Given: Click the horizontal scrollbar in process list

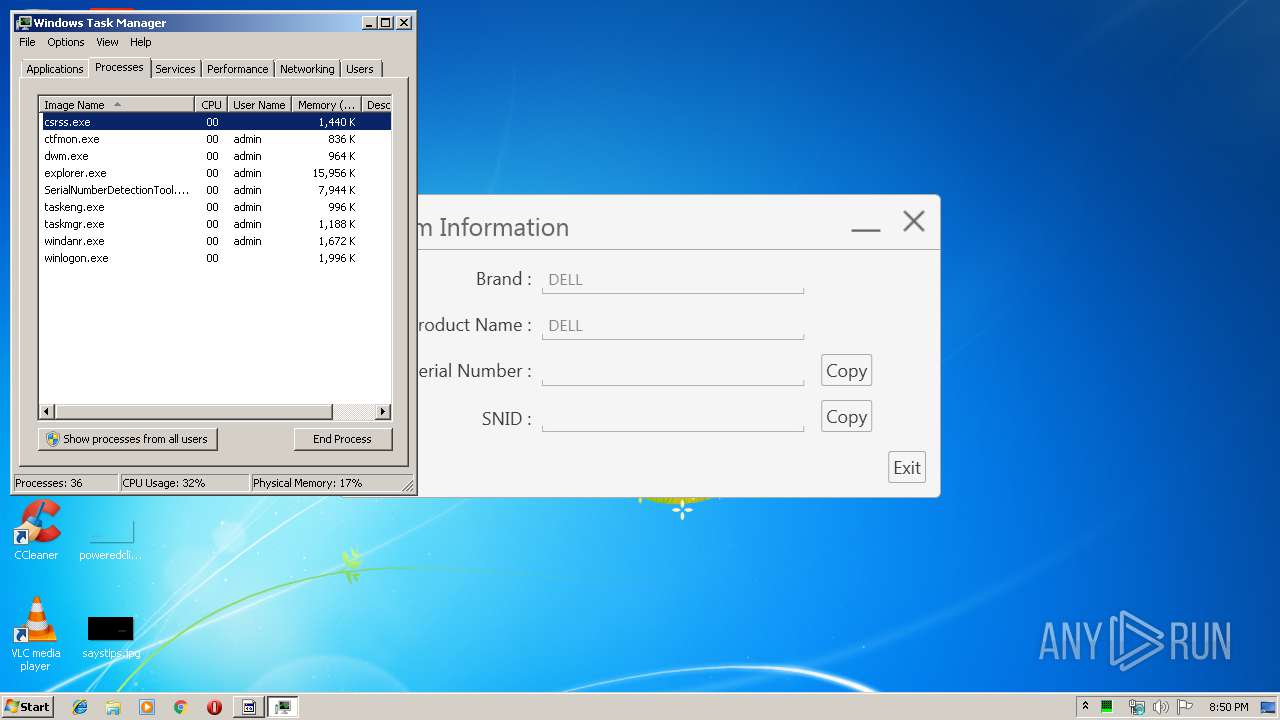Looking at the screenshot, I should (x=193, y=412).
